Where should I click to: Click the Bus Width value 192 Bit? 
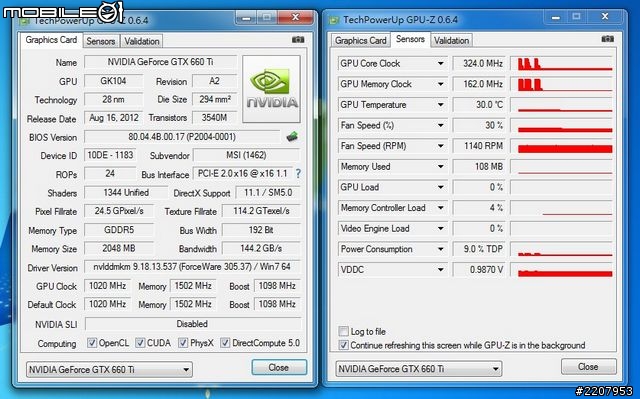(261, 230)
